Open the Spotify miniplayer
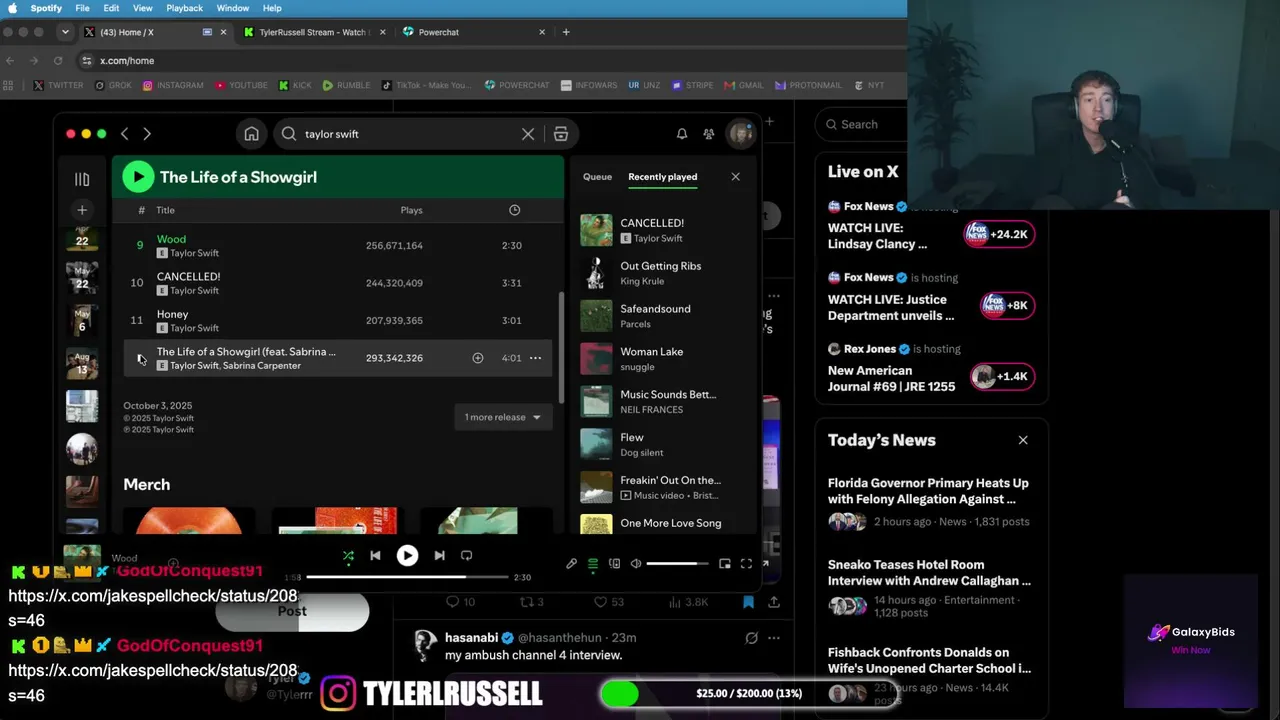Image resolution: width=1280 pixels, height=720 pixels. coord(725,564)
